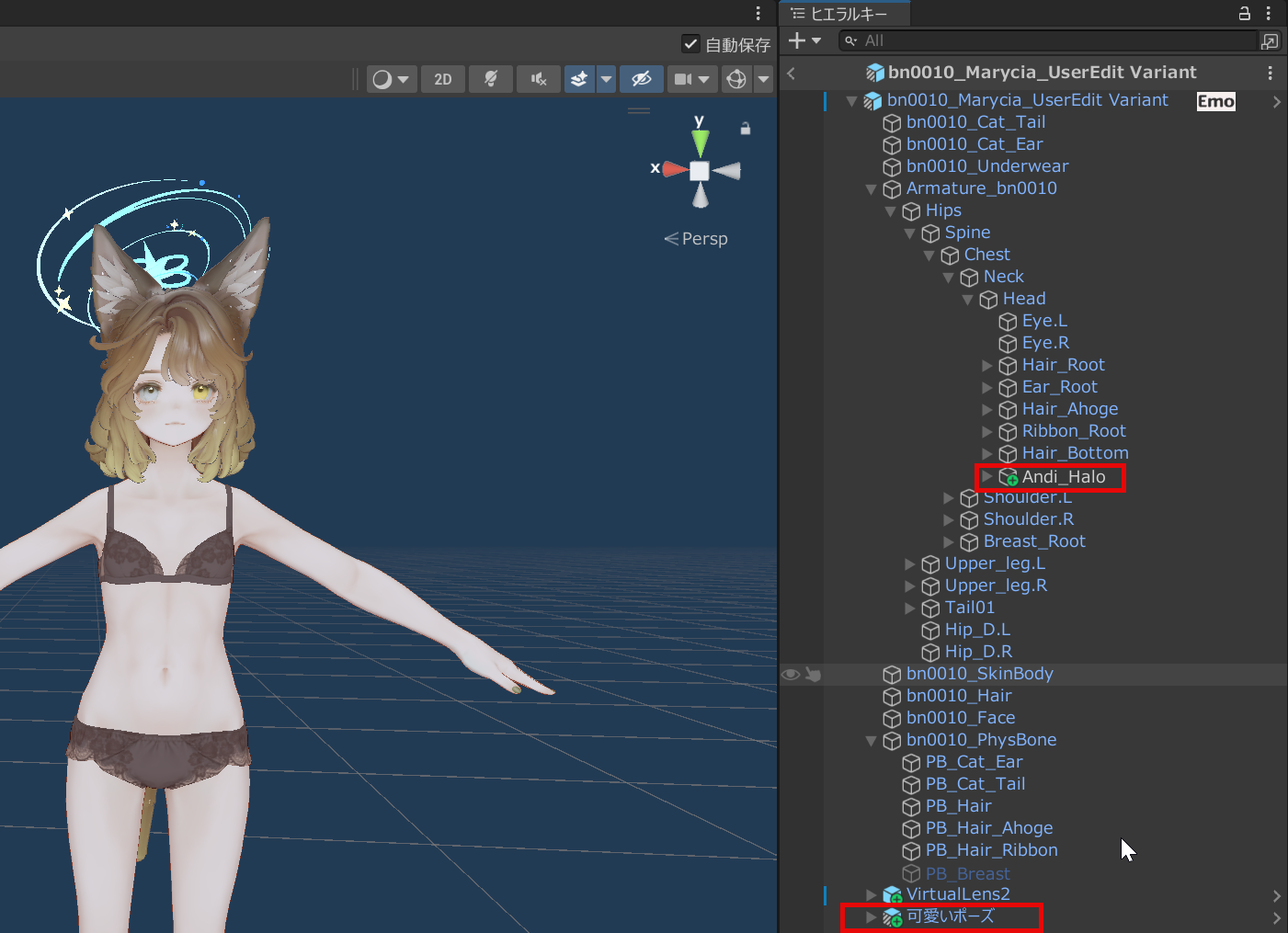Select Hip_D.L bone
Screen dimensions: 1288x933
(977, 630)
